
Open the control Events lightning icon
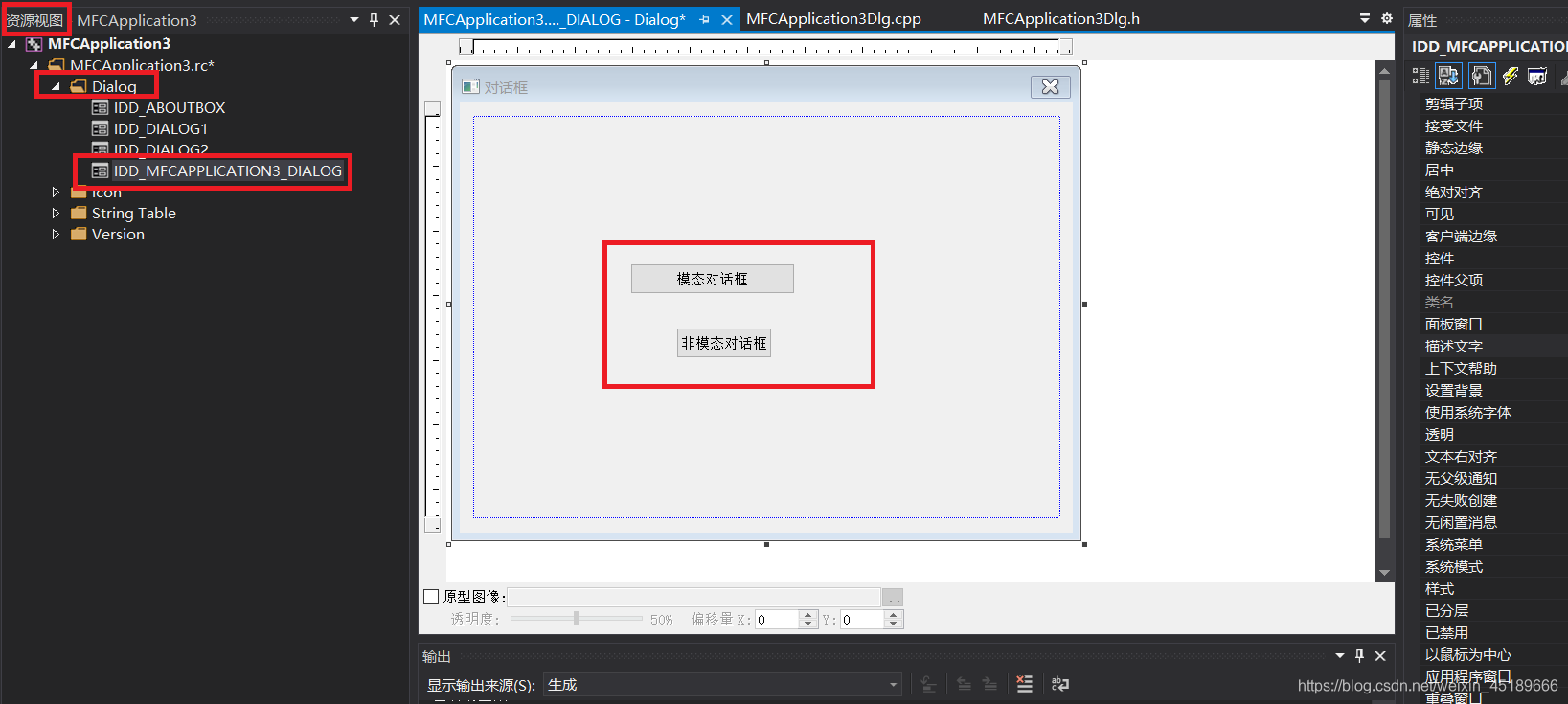1511,76
